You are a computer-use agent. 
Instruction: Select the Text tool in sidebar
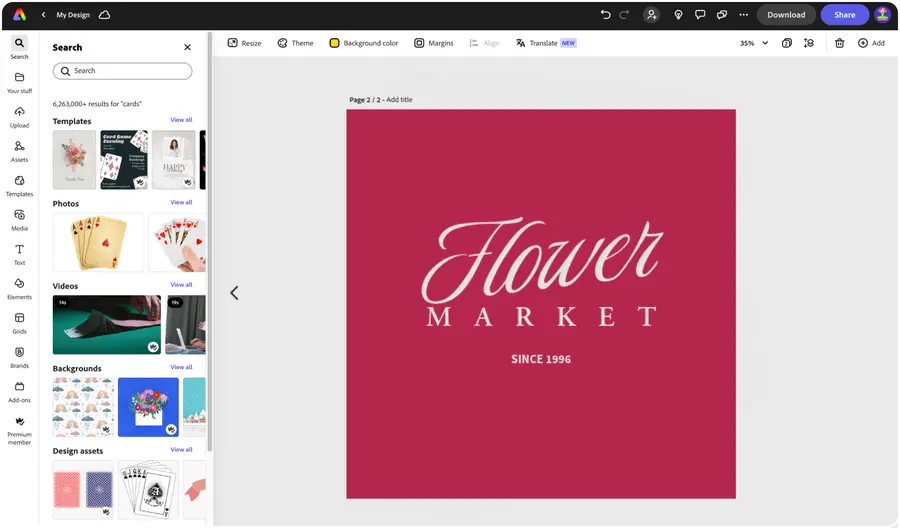pos(19,254)
